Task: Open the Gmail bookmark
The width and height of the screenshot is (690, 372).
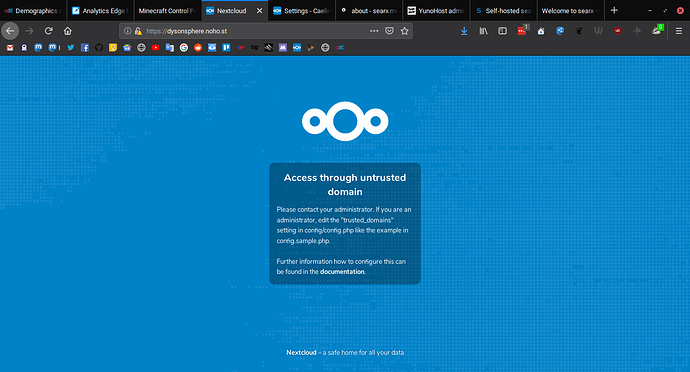Action: tap(10, 48)
